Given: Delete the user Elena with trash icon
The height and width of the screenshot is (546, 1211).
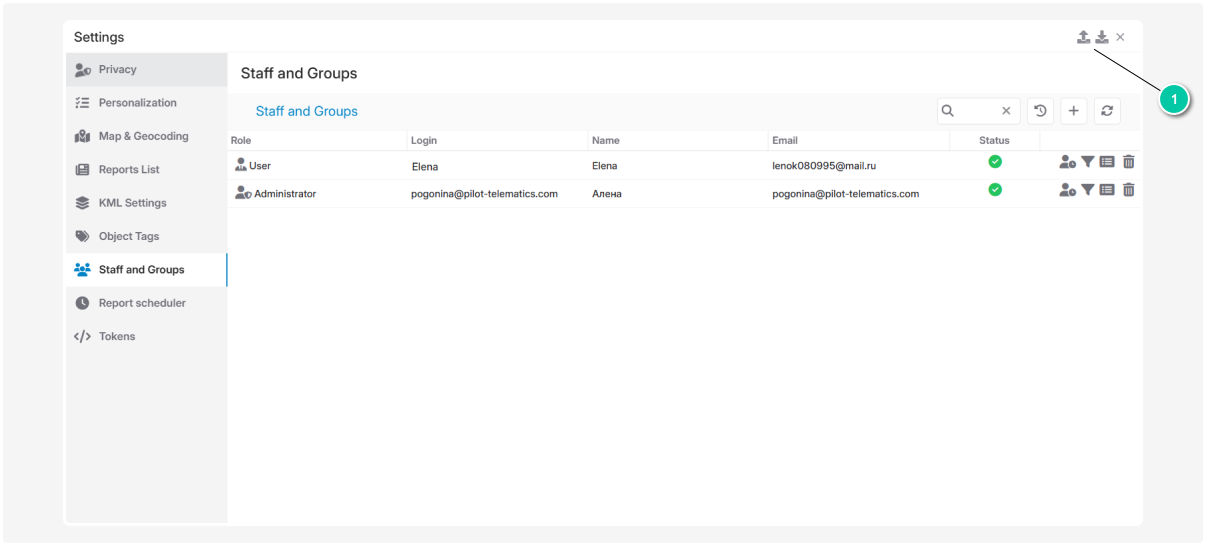Looking at the screenshot, I should click(1128, 162).
